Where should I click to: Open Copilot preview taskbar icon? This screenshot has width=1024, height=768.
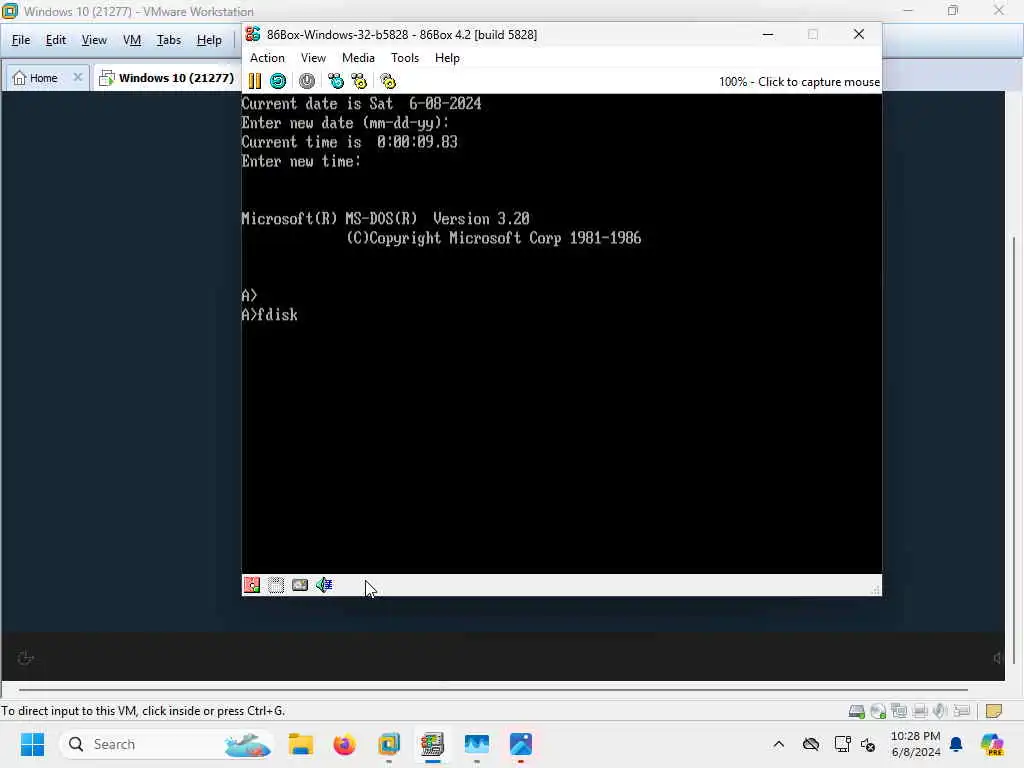click(992, 744)
